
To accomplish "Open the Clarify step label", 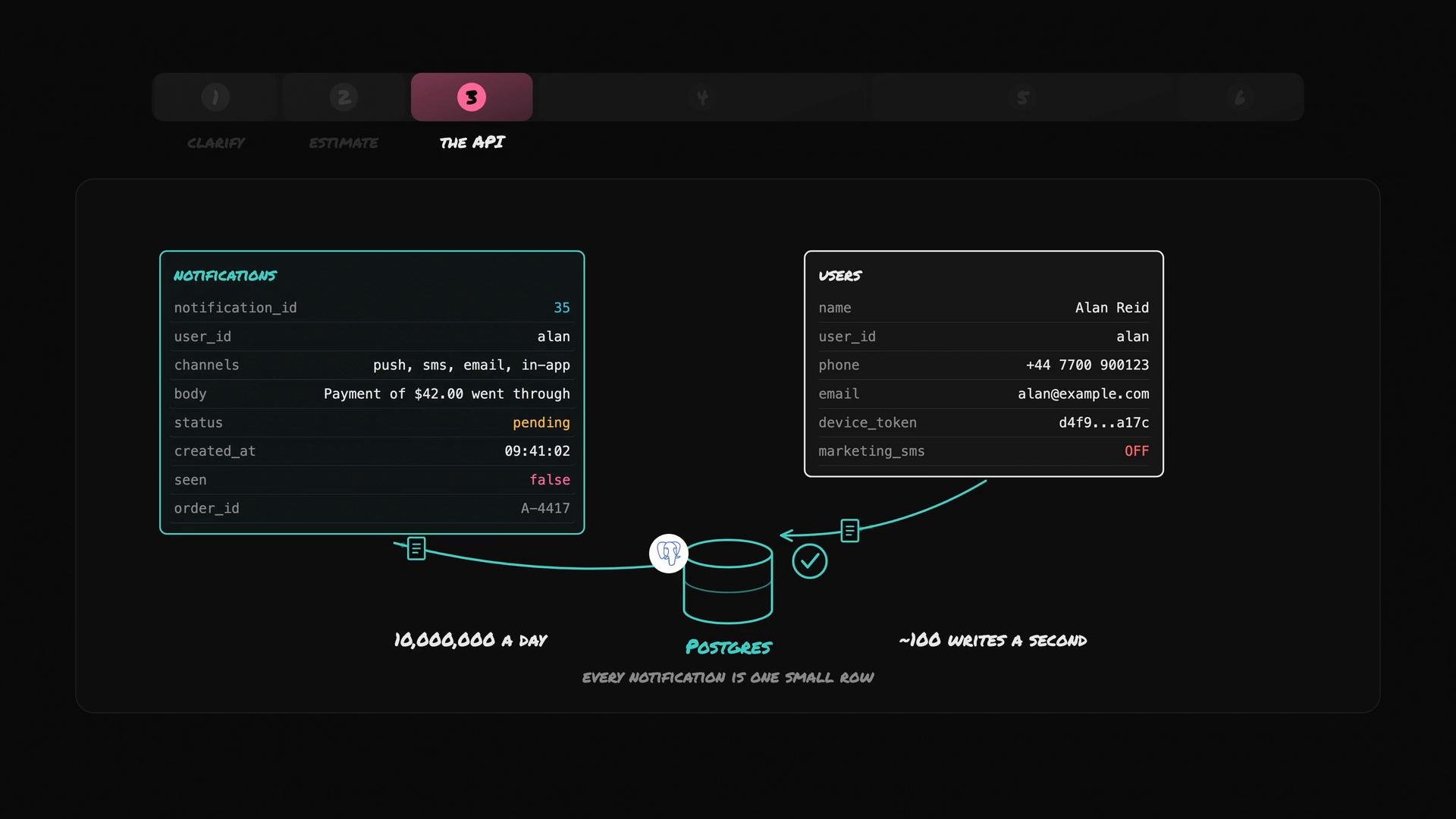I will point(216,143).
